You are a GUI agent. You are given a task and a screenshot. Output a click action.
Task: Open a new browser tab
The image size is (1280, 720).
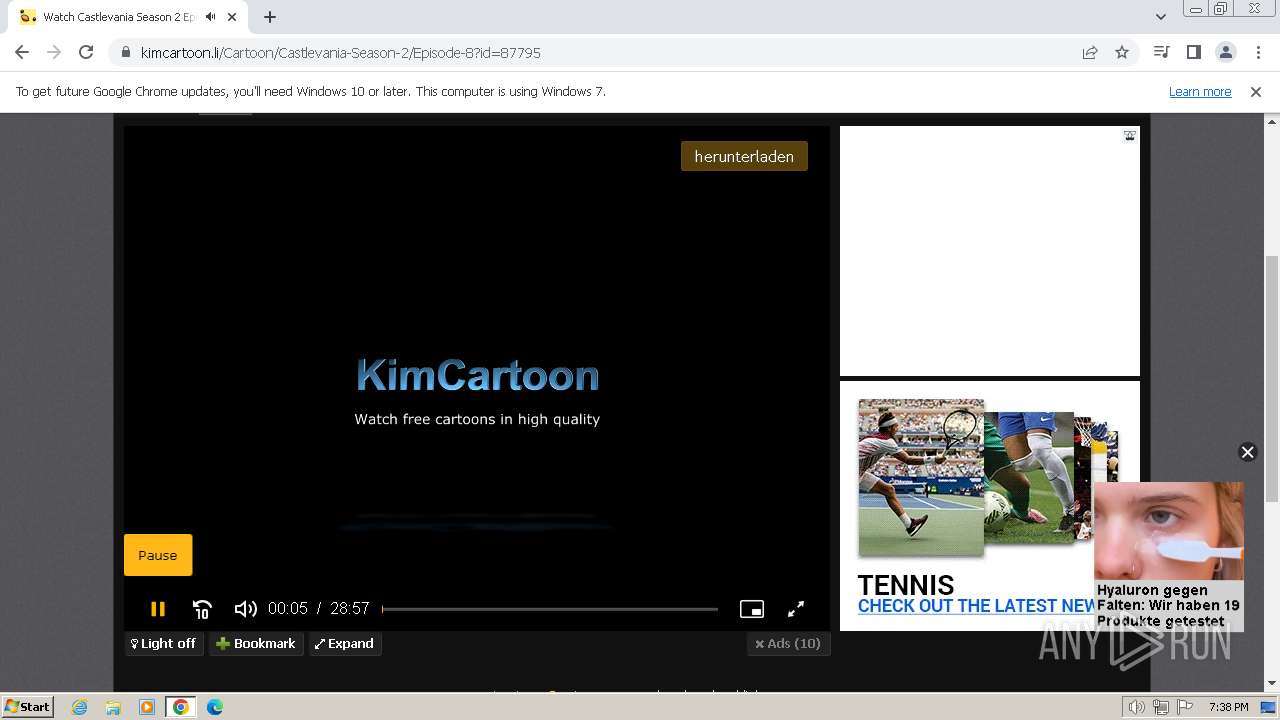click(x=270, y=17)
